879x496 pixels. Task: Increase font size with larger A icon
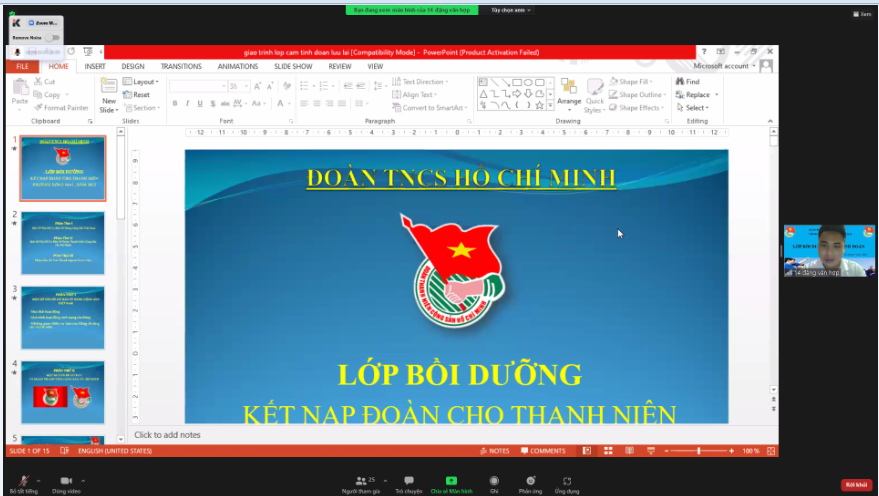coord(257,86)
